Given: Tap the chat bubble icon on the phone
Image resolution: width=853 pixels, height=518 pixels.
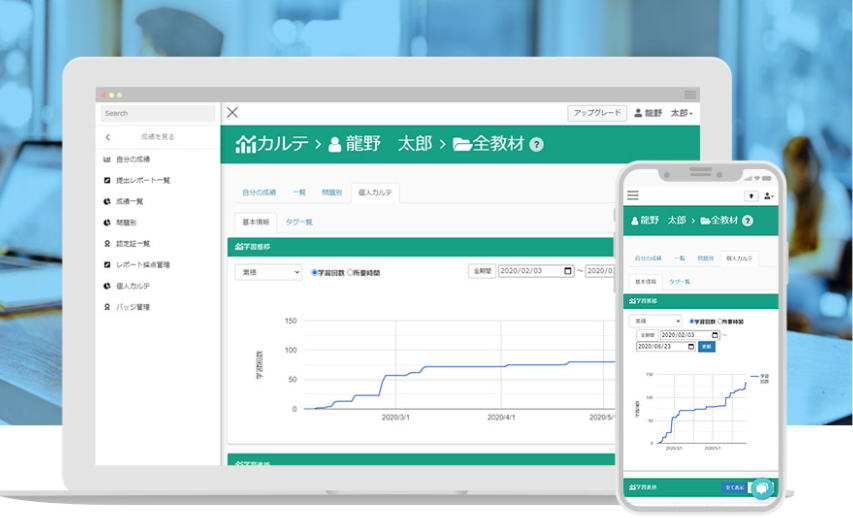Looking at the screenshot, I should tap(761, 488).
